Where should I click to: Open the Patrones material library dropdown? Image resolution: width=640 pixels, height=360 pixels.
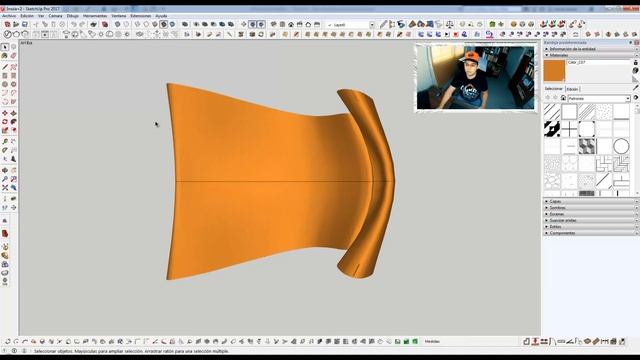(x=628, y=98)
